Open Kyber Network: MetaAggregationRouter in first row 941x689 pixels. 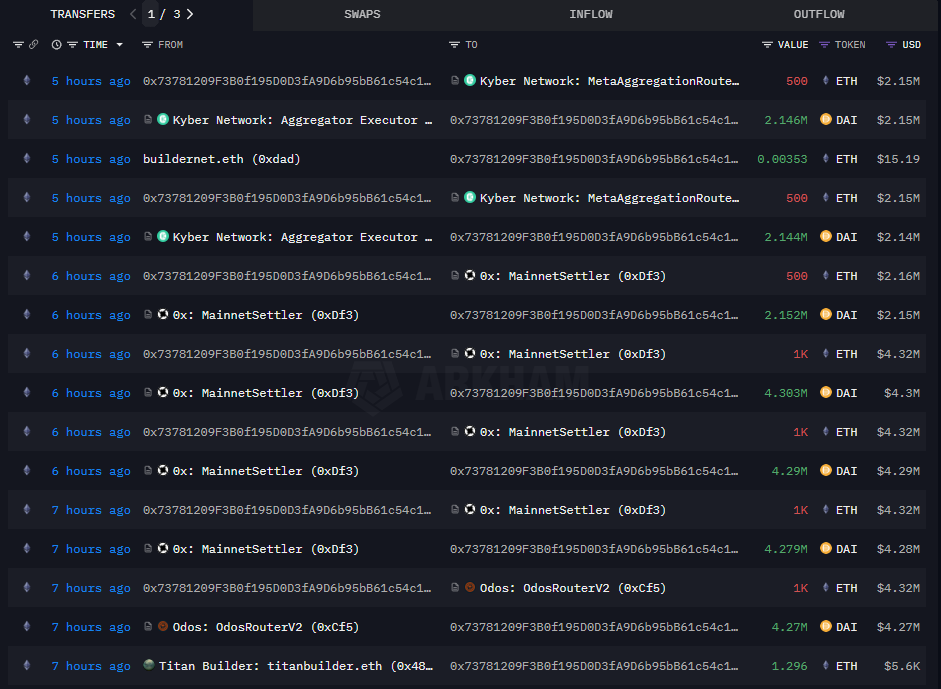pos(608,81)
